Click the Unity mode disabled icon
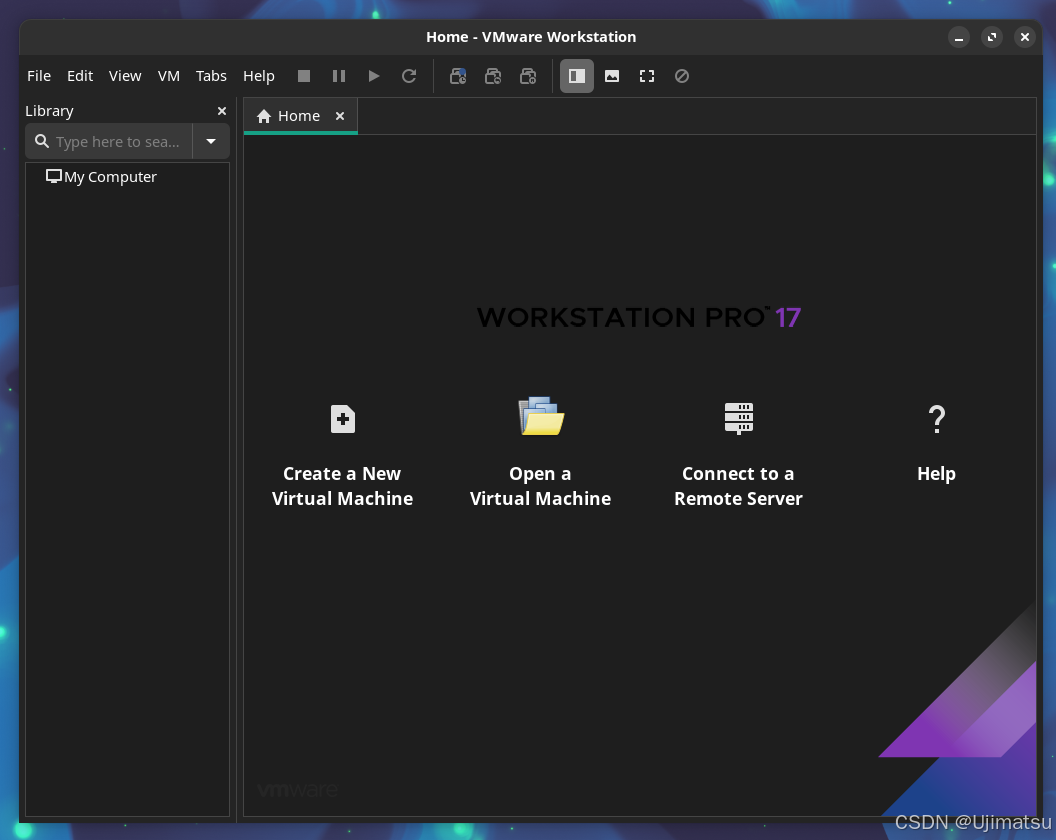 point(682,76)
